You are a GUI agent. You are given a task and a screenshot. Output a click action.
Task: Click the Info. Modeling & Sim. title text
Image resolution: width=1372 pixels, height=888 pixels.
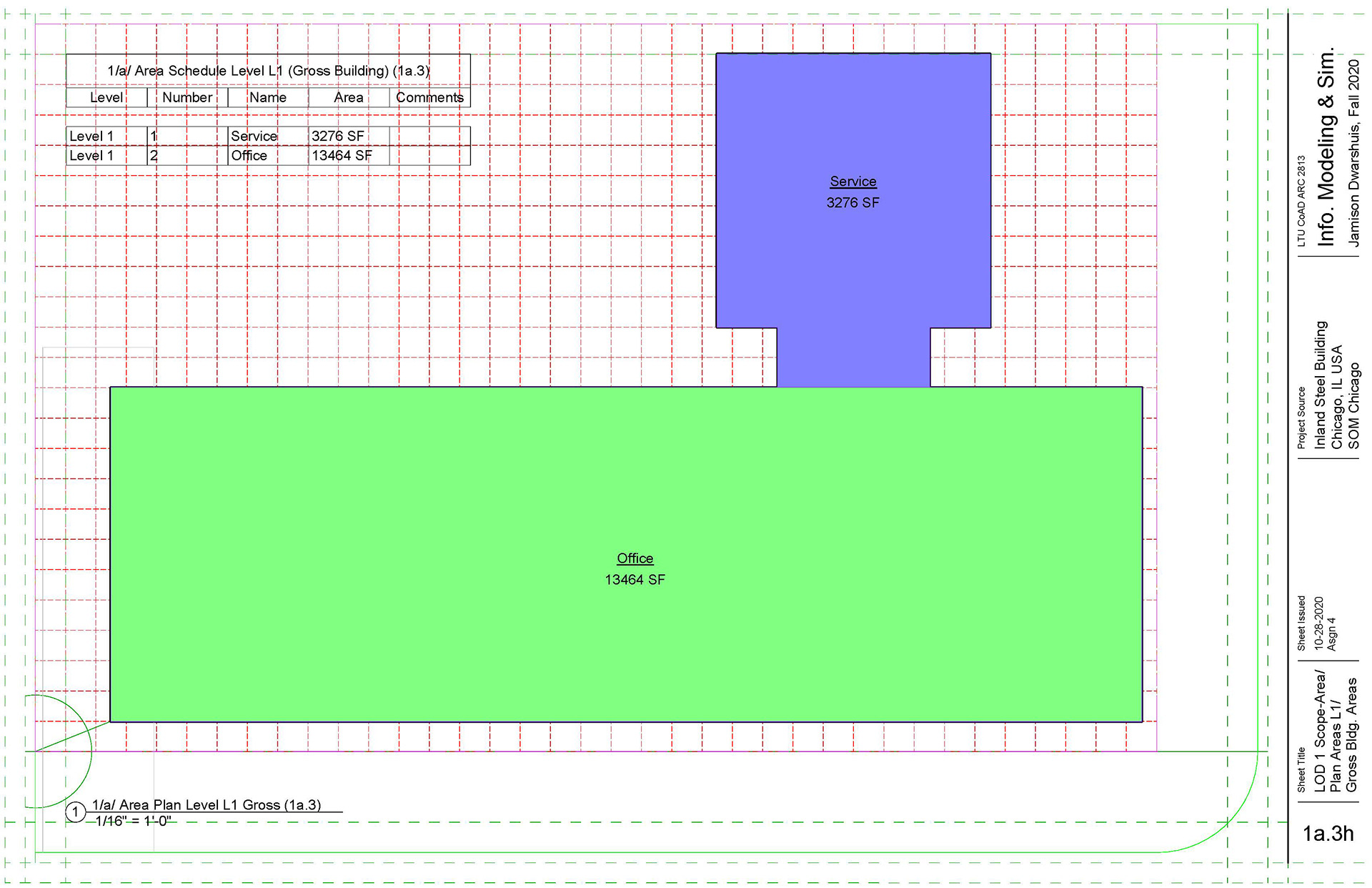[1326, 147]
